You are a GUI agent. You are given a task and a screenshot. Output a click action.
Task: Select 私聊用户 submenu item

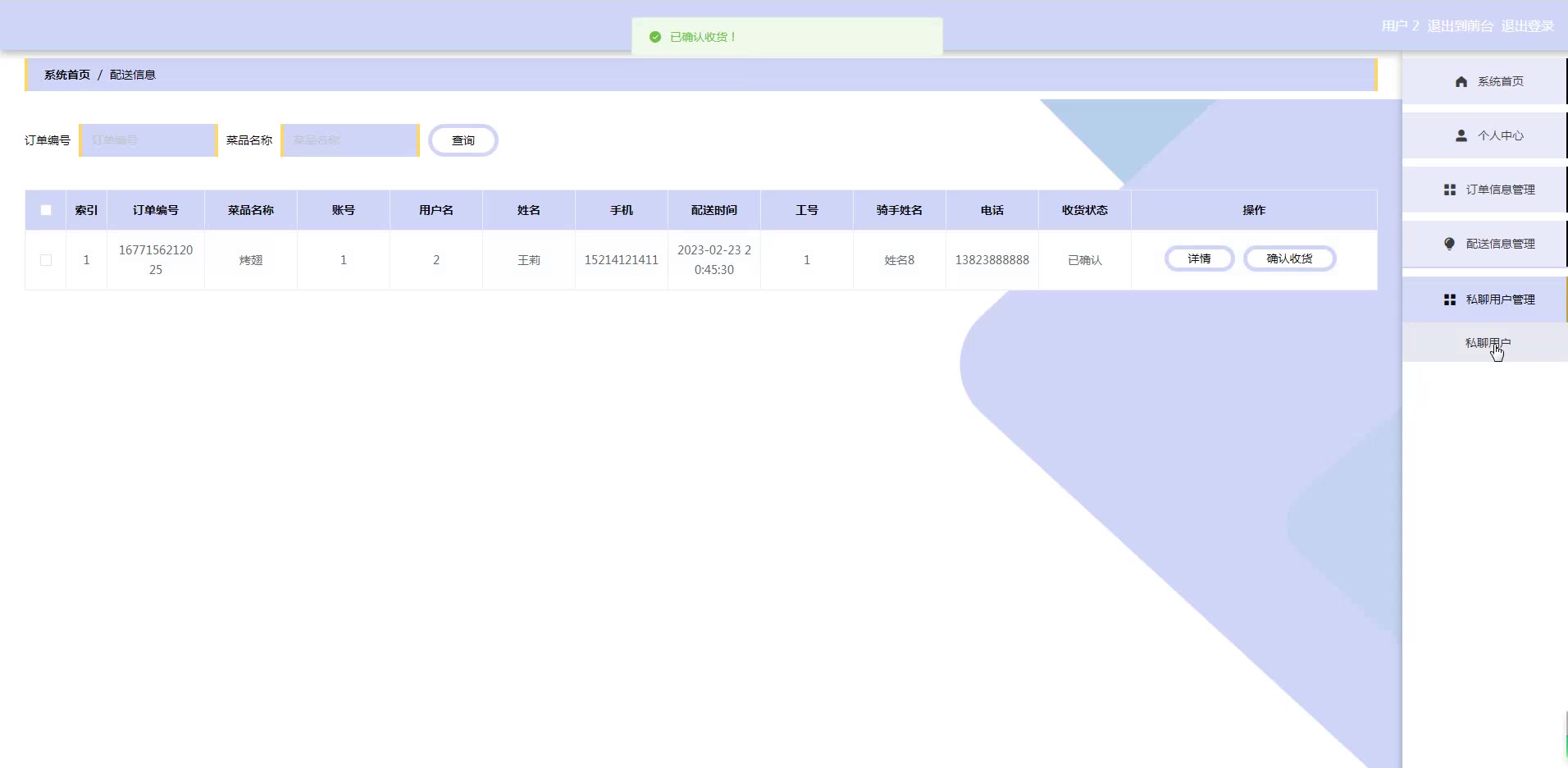point(1485,343)
